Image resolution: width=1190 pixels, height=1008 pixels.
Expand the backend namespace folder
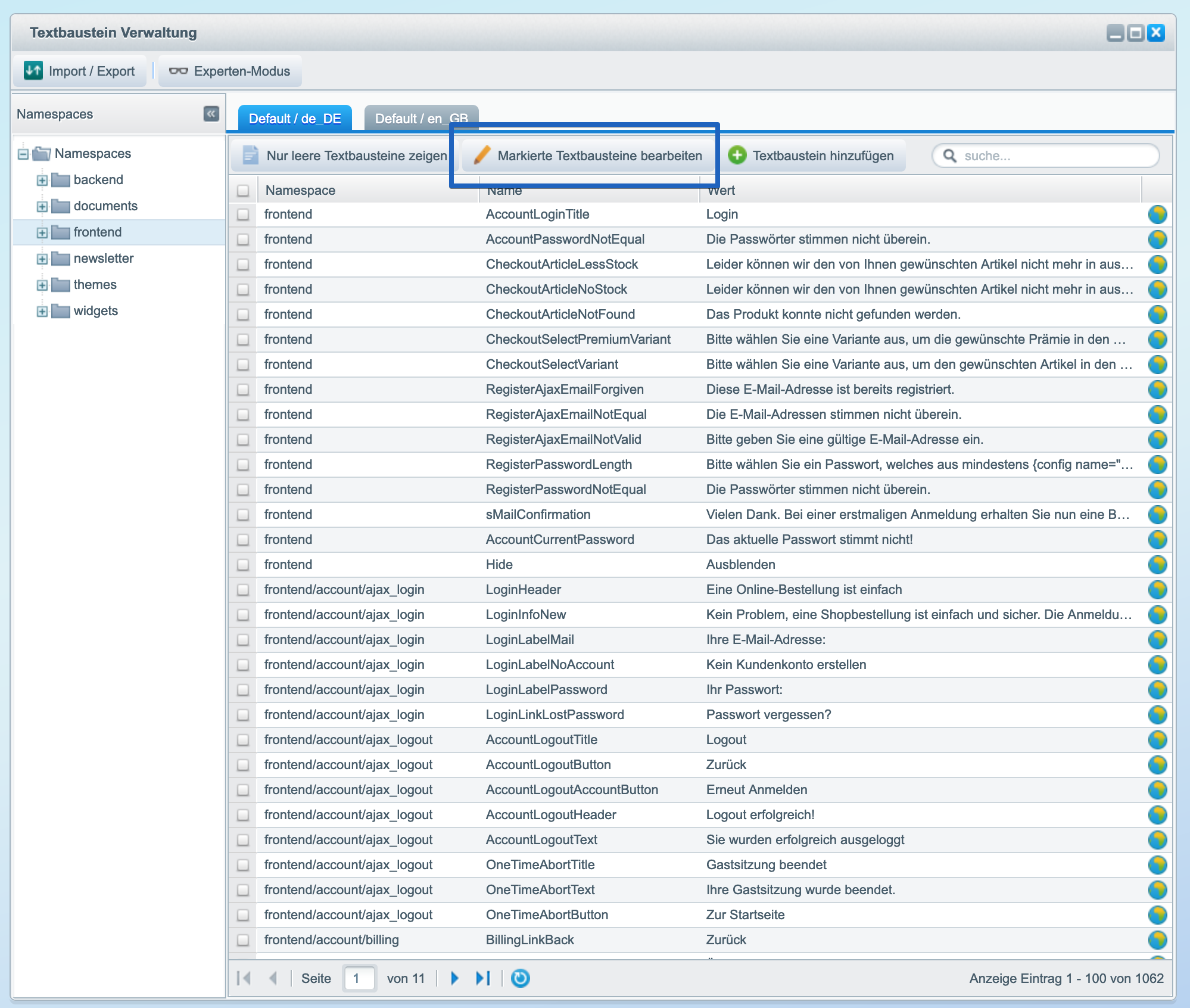coord(42,180)
